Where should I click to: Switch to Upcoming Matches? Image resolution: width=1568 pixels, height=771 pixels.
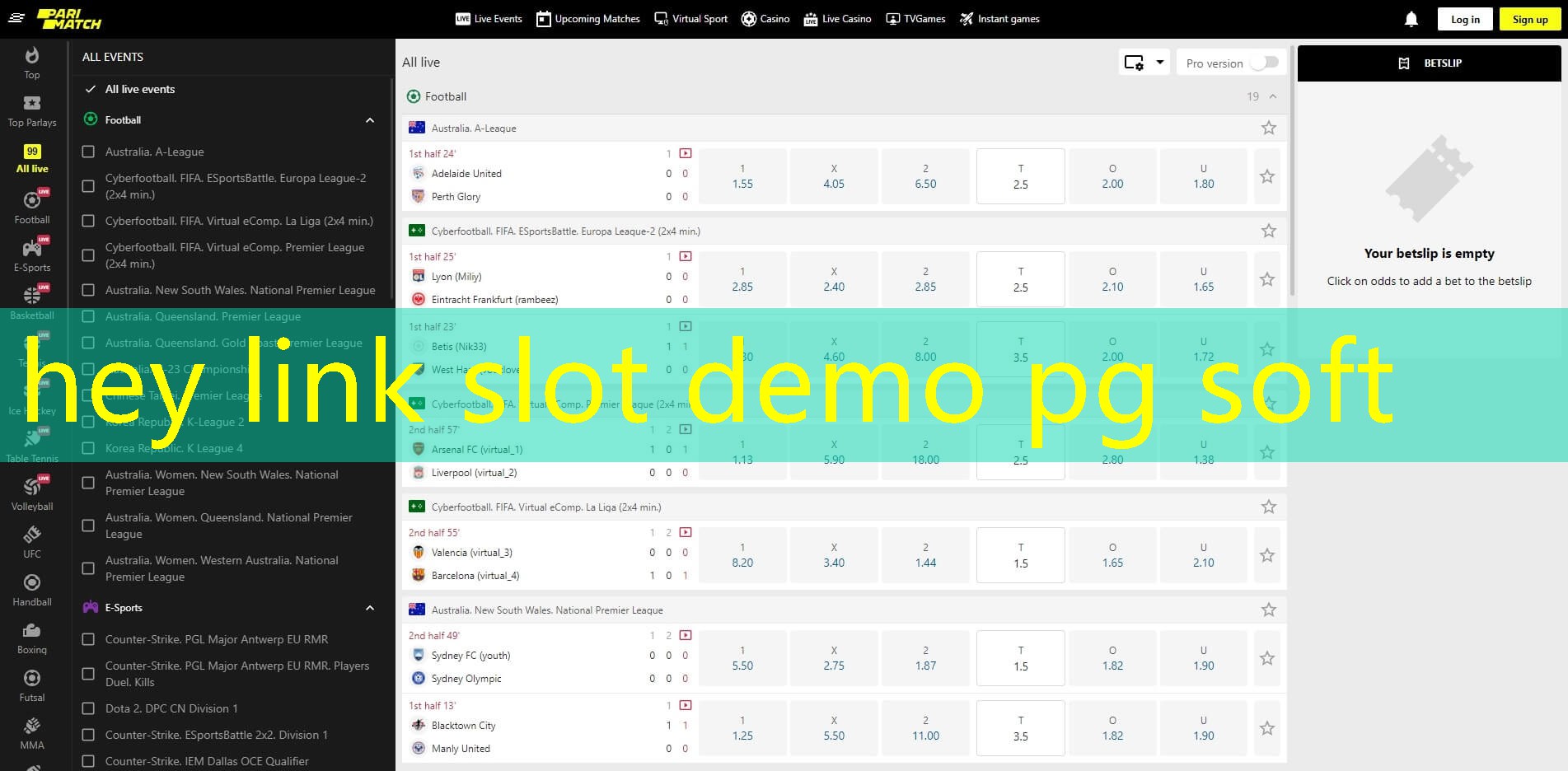click(587, 18)
